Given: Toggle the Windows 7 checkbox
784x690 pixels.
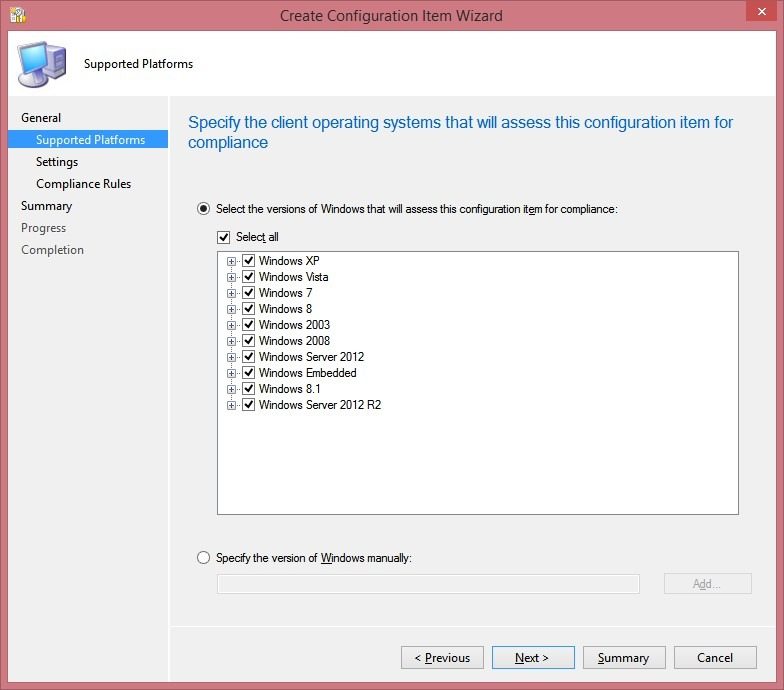Looking at the screenshot, I should coord(248,292).
